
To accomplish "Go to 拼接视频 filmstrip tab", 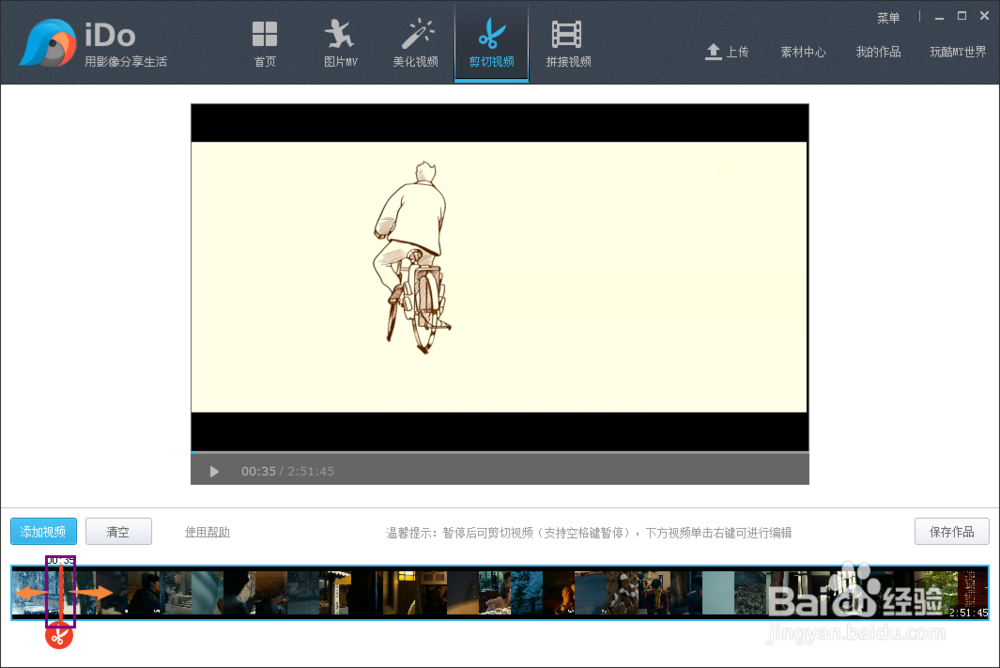I will tap(568, 43).
